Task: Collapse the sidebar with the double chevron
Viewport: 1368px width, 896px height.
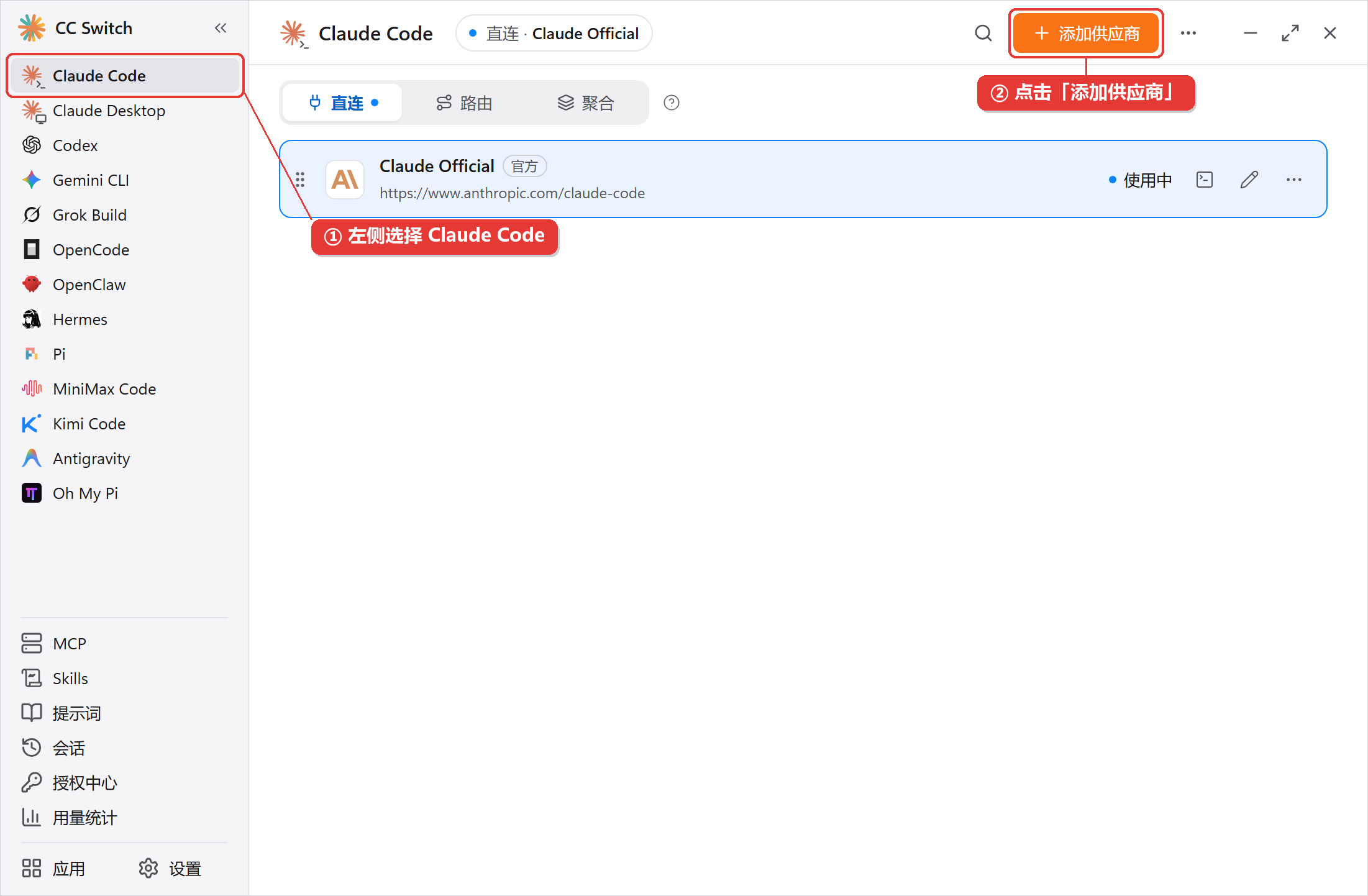Action: [x=221, y=28]
